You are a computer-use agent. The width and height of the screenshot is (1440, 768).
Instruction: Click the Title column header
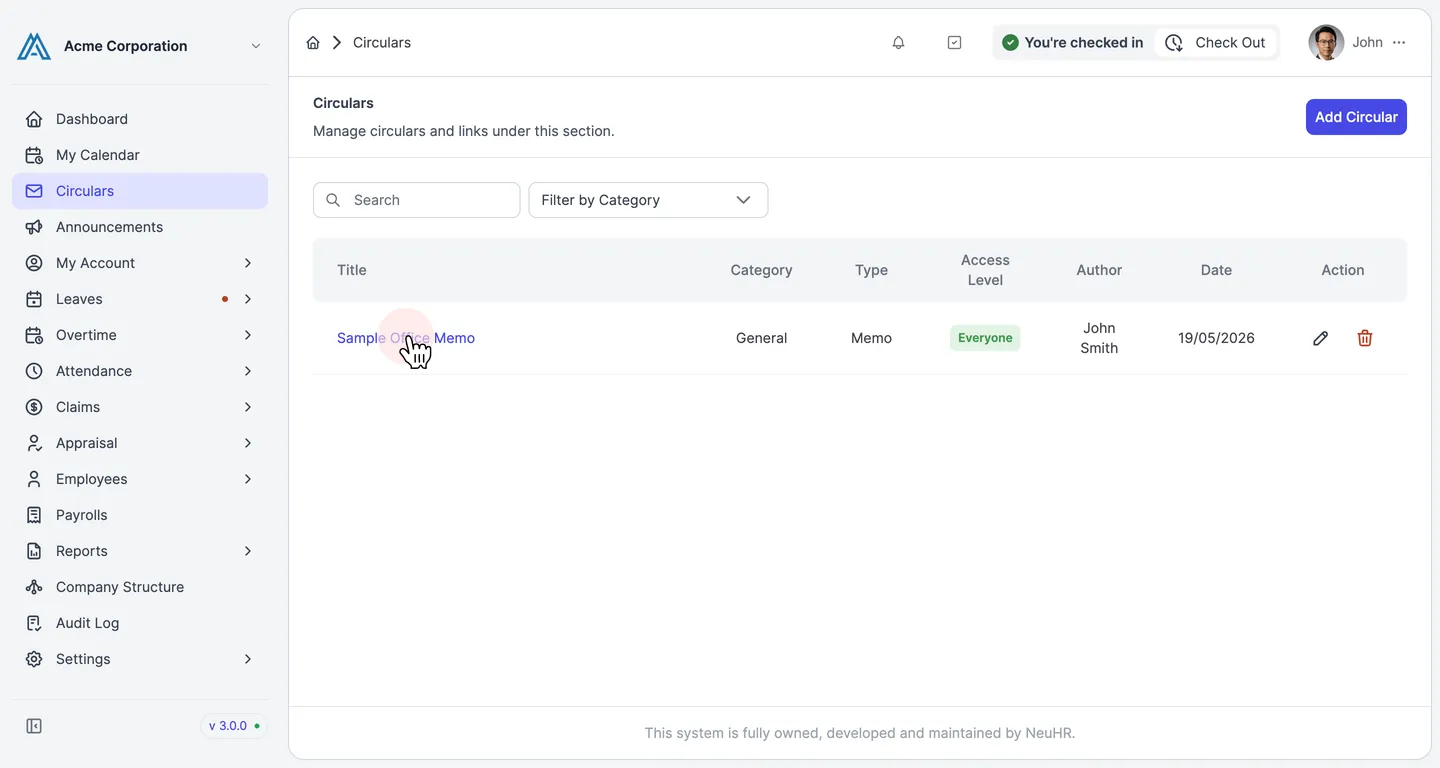[x=352, y=270]
